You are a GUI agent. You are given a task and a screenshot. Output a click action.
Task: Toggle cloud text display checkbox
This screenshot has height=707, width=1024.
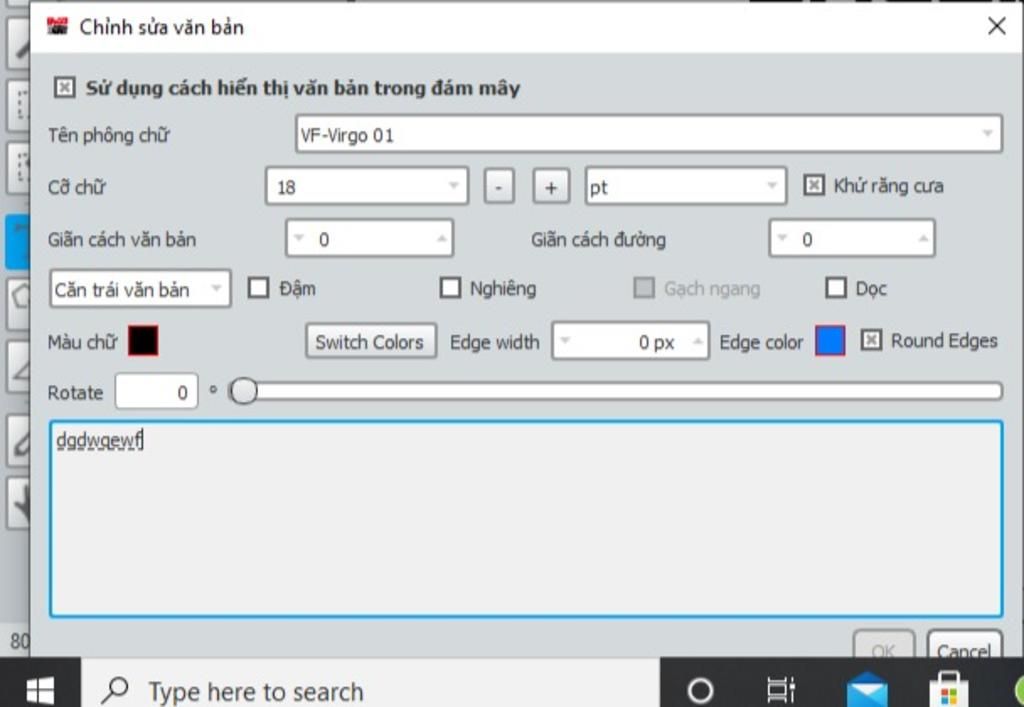click(65, 87)
